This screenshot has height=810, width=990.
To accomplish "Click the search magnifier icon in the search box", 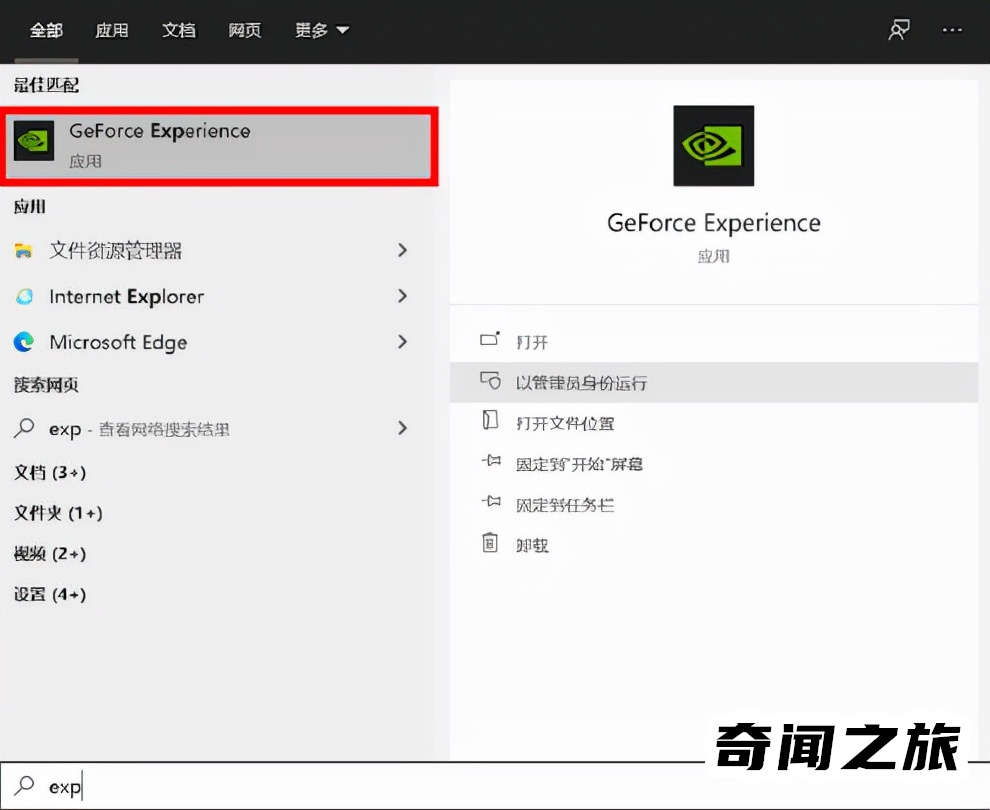I will [x=24, y=785].
